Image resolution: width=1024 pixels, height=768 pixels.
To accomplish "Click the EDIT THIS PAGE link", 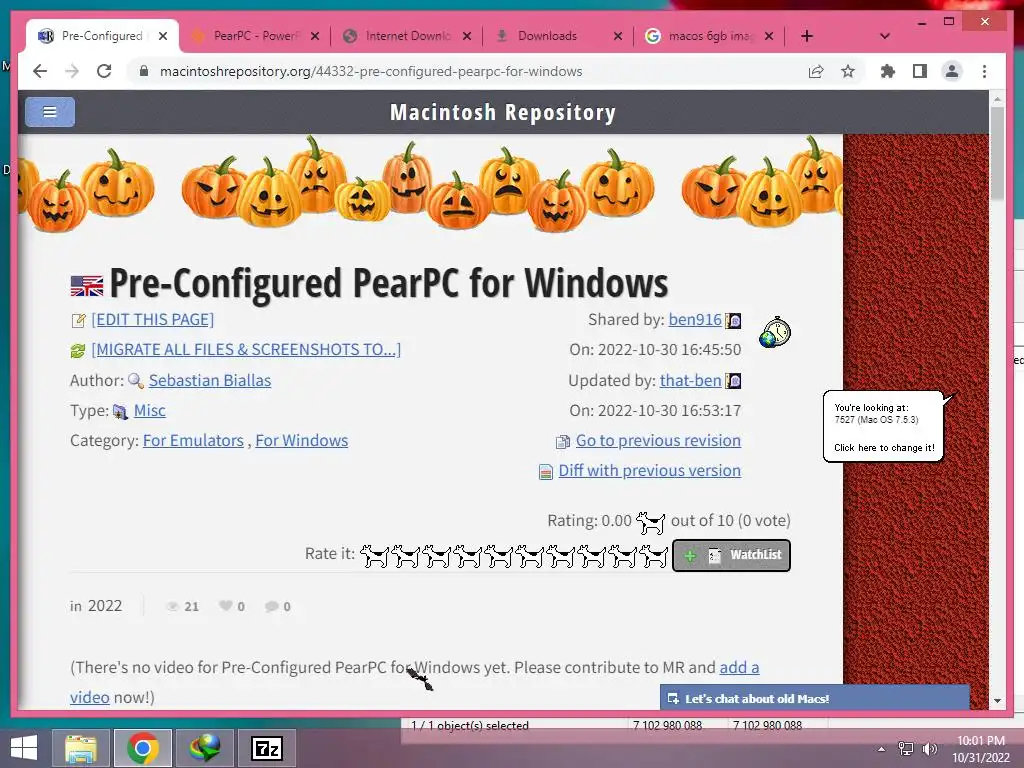I will [153, 319].
